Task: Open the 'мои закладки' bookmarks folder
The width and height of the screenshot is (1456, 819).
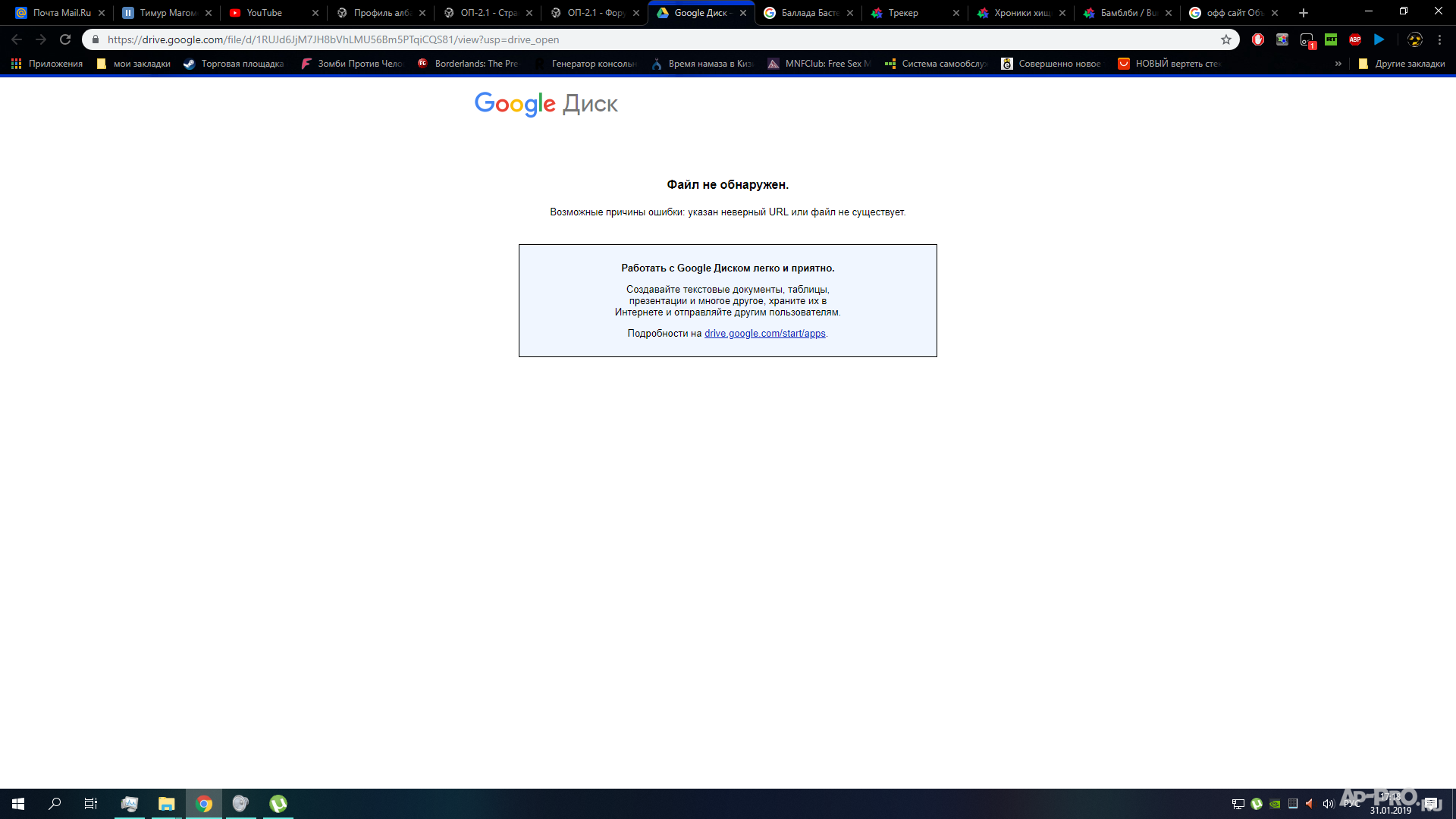Action: click(133, 64)
